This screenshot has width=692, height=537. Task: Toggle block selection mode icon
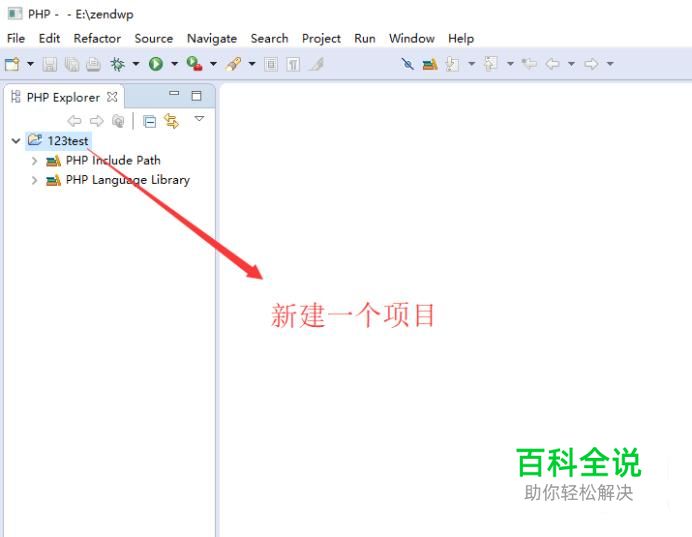coord(271,64)
